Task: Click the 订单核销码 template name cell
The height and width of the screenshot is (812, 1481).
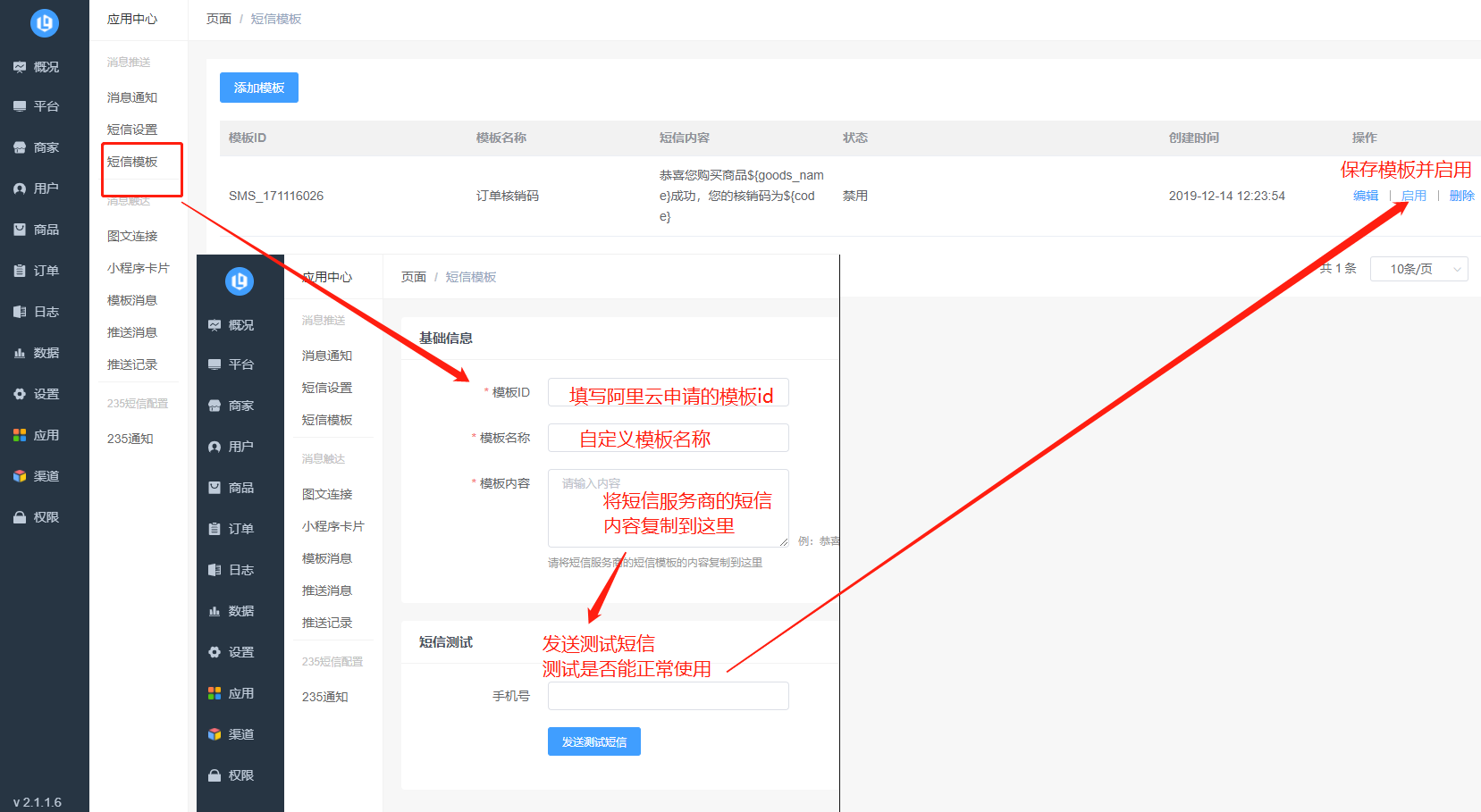Action: click(508, 196)
